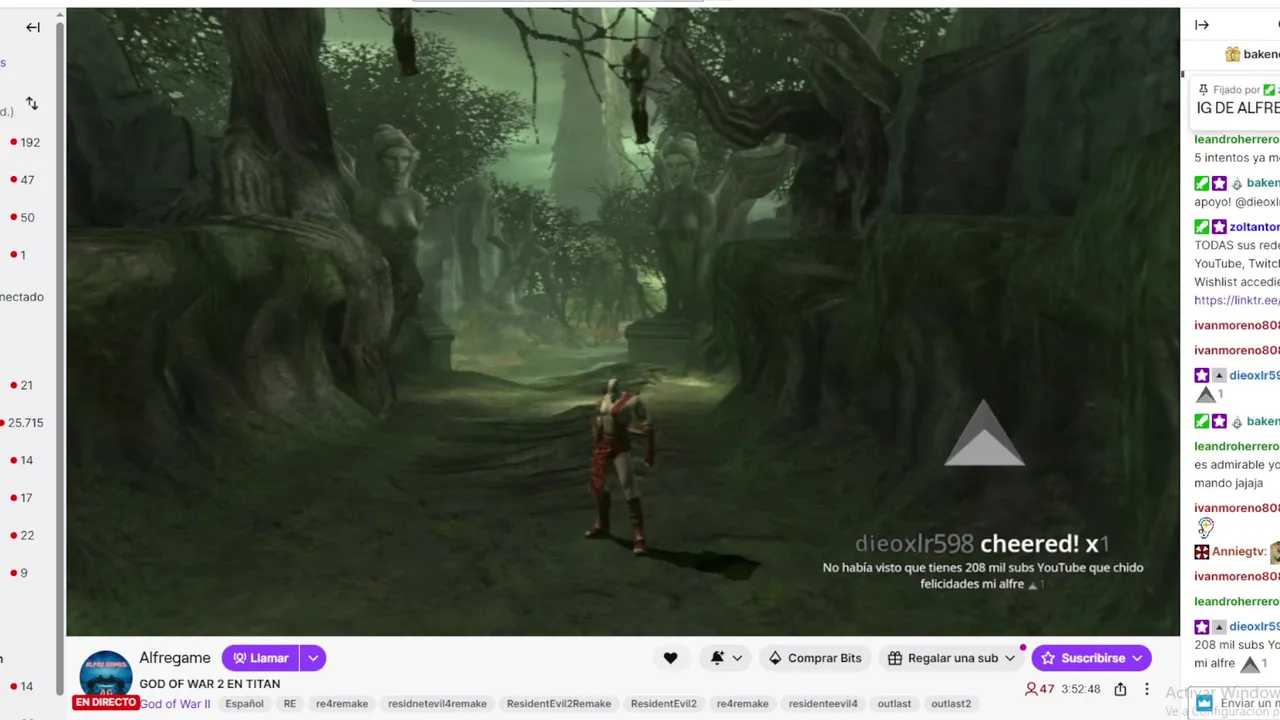The height and width of the screenshot is (720, 1280).
Task: Click username leandroherrero above '5 intentos'
Action: [x=1237, y=139]
